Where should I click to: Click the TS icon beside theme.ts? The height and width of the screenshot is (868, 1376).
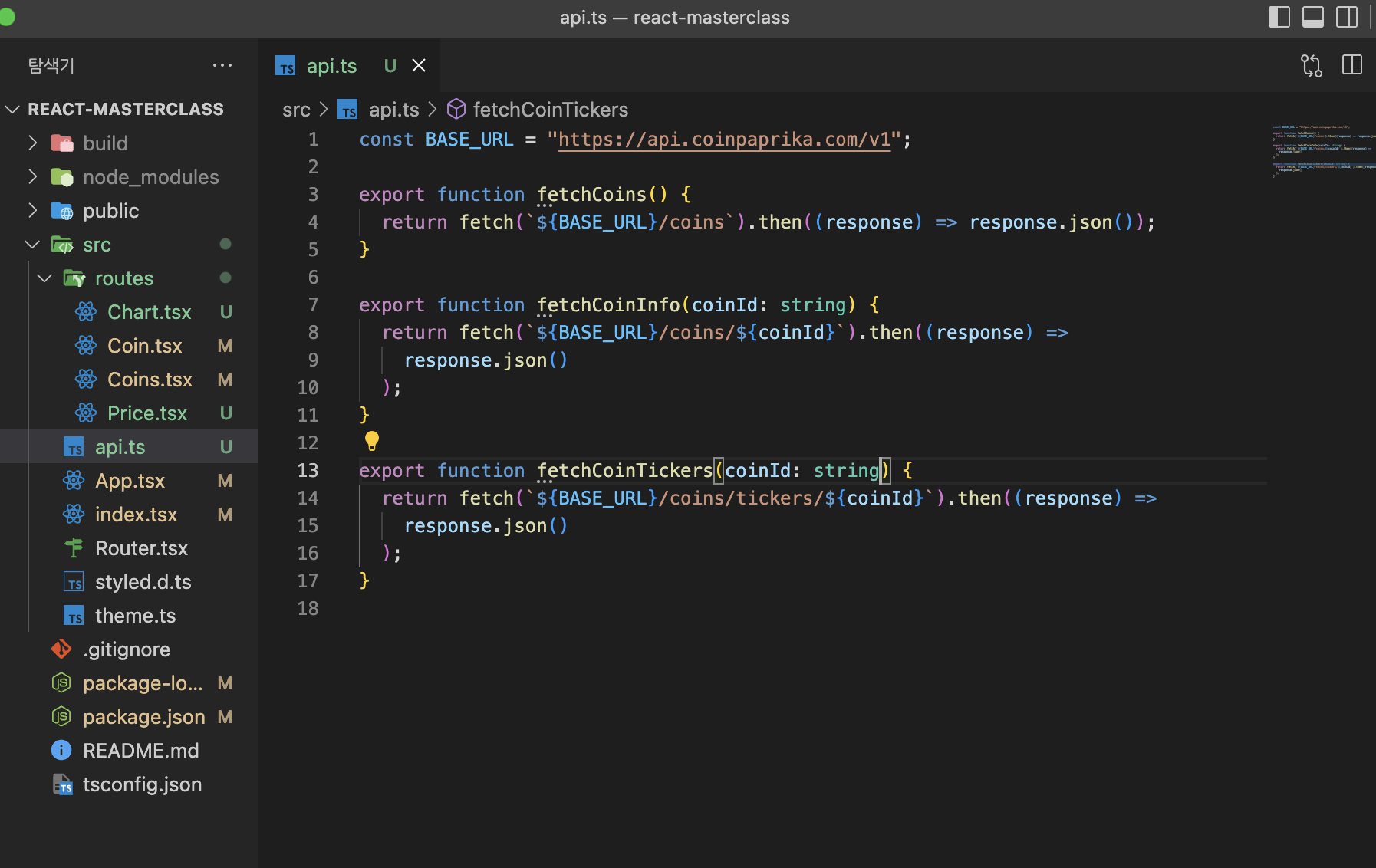(x=74, y=616)
